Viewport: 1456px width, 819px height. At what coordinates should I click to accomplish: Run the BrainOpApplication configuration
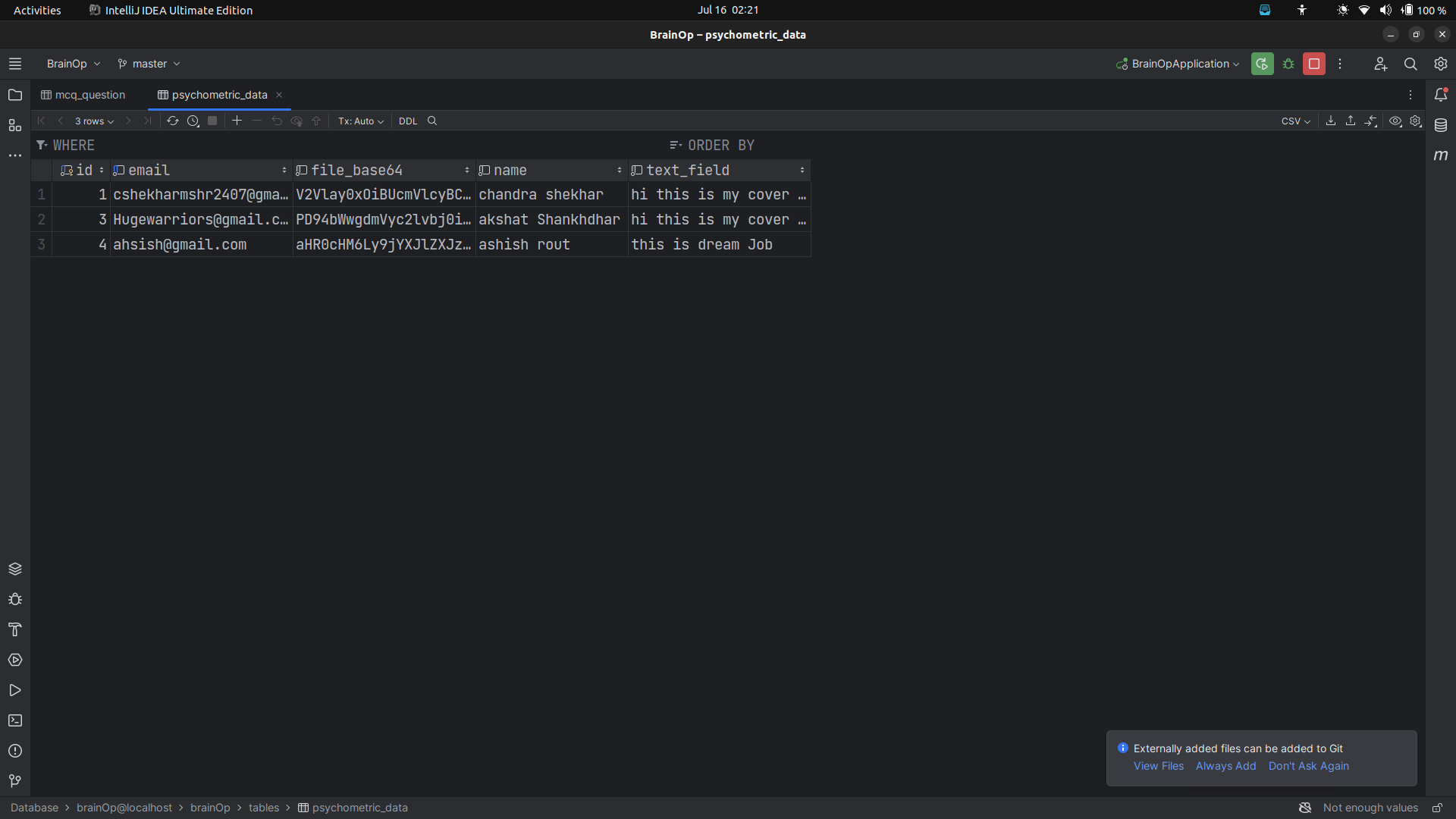tap(1262, 64)
